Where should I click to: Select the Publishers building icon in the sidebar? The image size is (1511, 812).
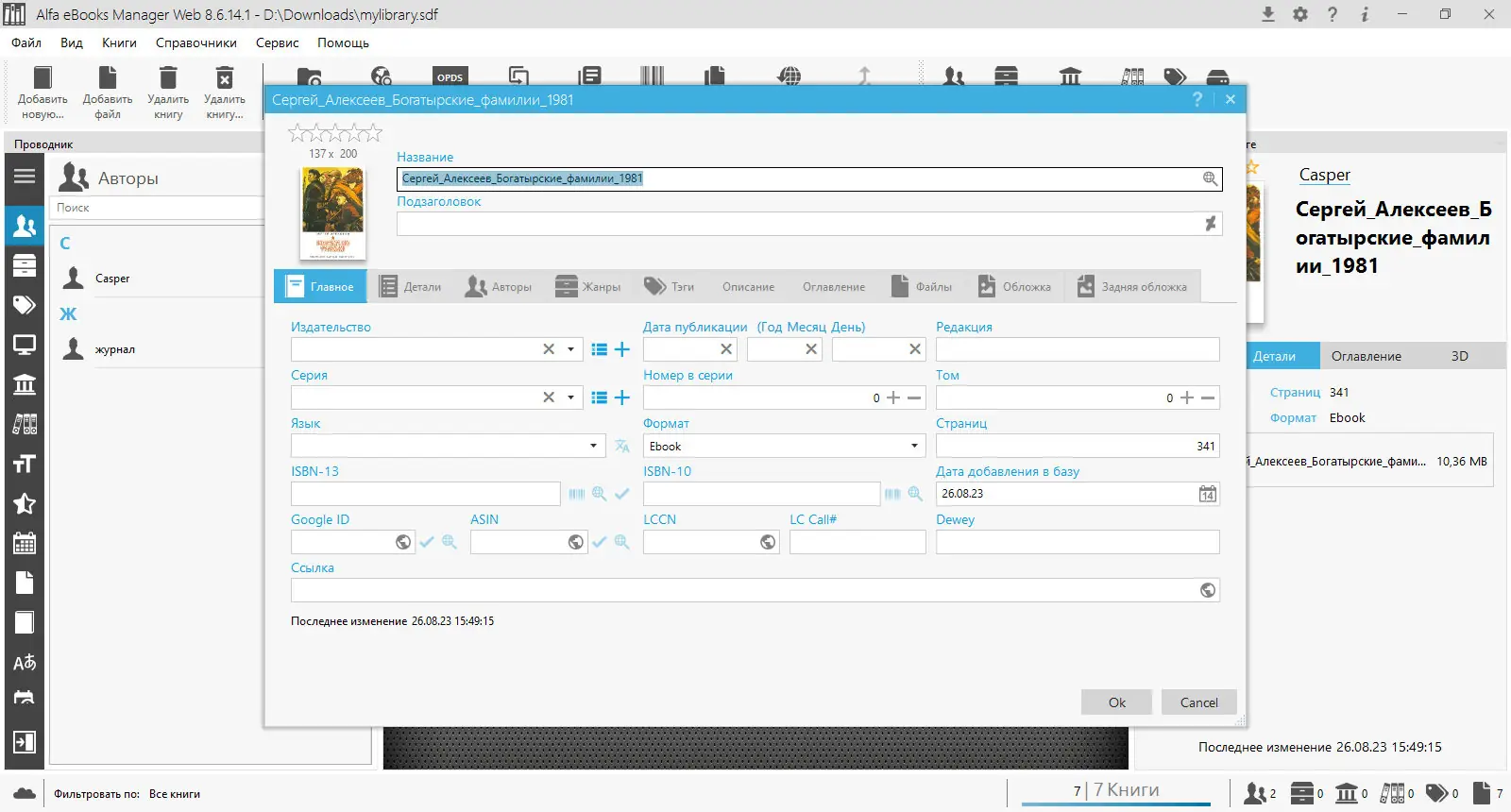pos(25,384)
